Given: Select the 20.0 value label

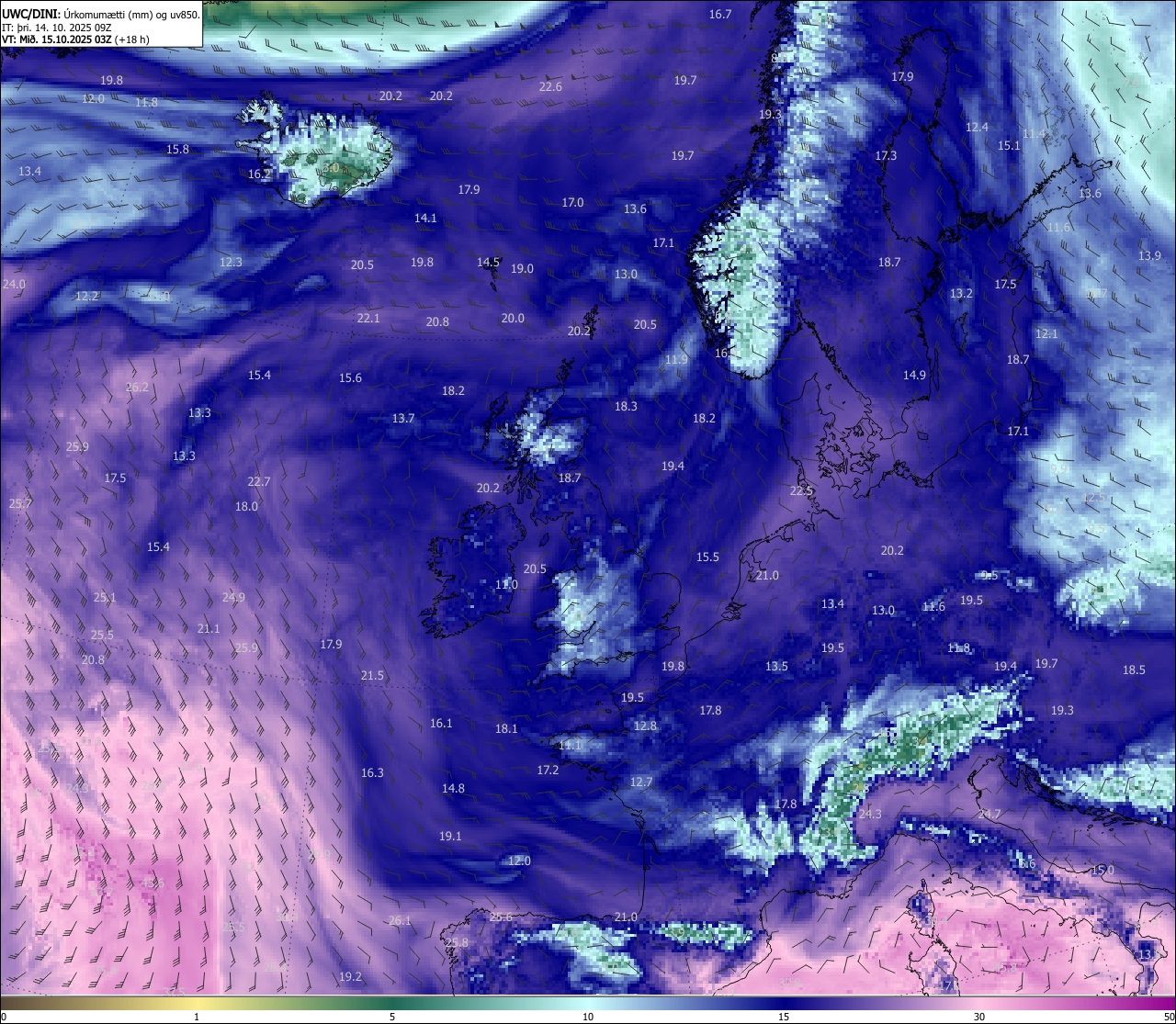Looking at the screenshot, I should click(513, 319).
